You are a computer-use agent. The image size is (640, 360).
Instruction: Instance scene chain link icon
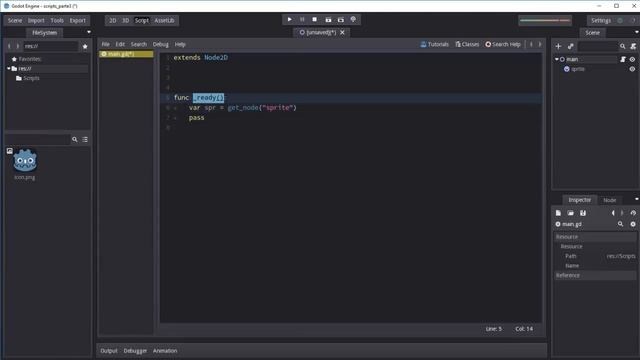(571, 47)
